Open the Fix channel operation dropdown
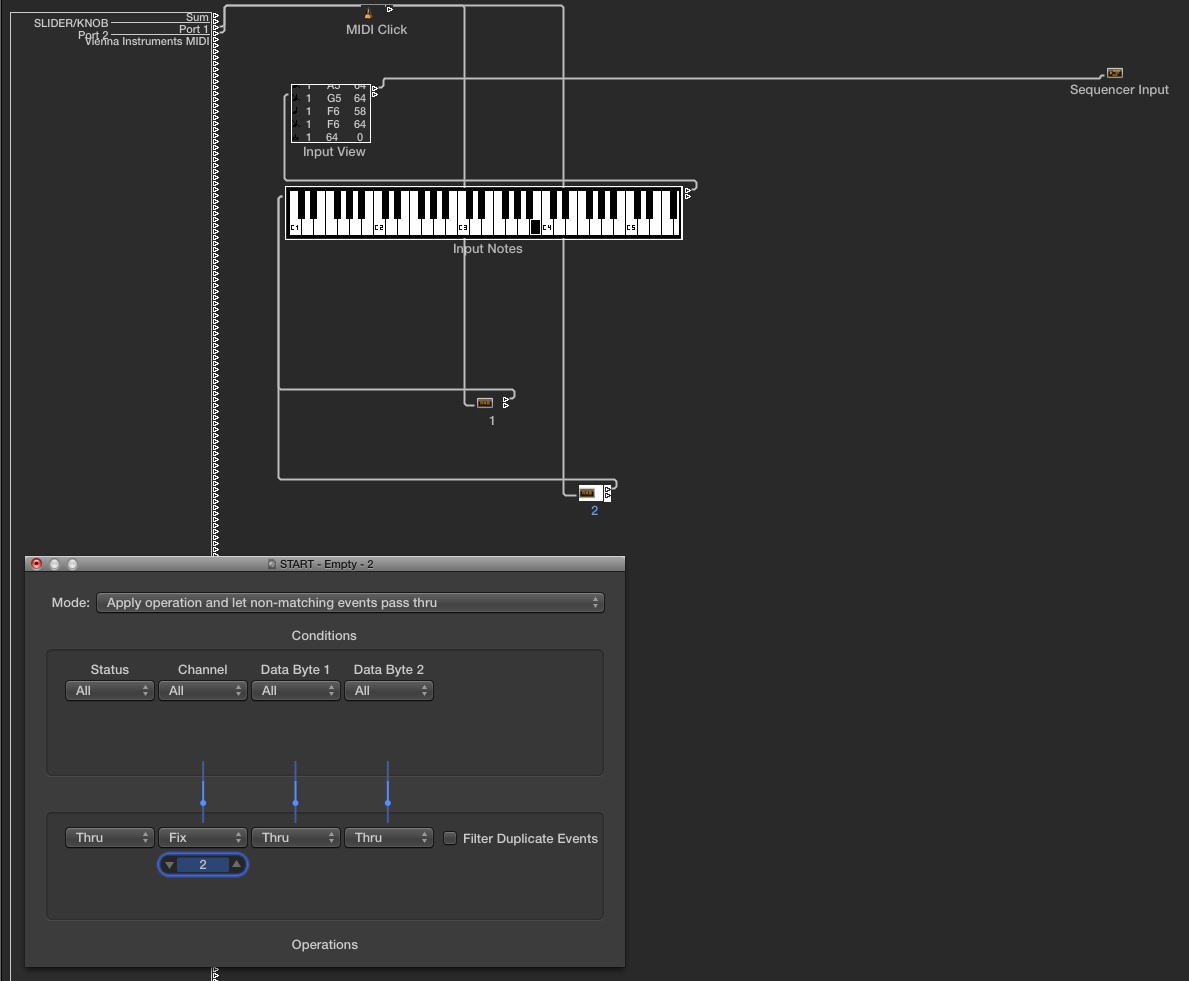This screenshot has width=1189, height=981. point(203,838)
